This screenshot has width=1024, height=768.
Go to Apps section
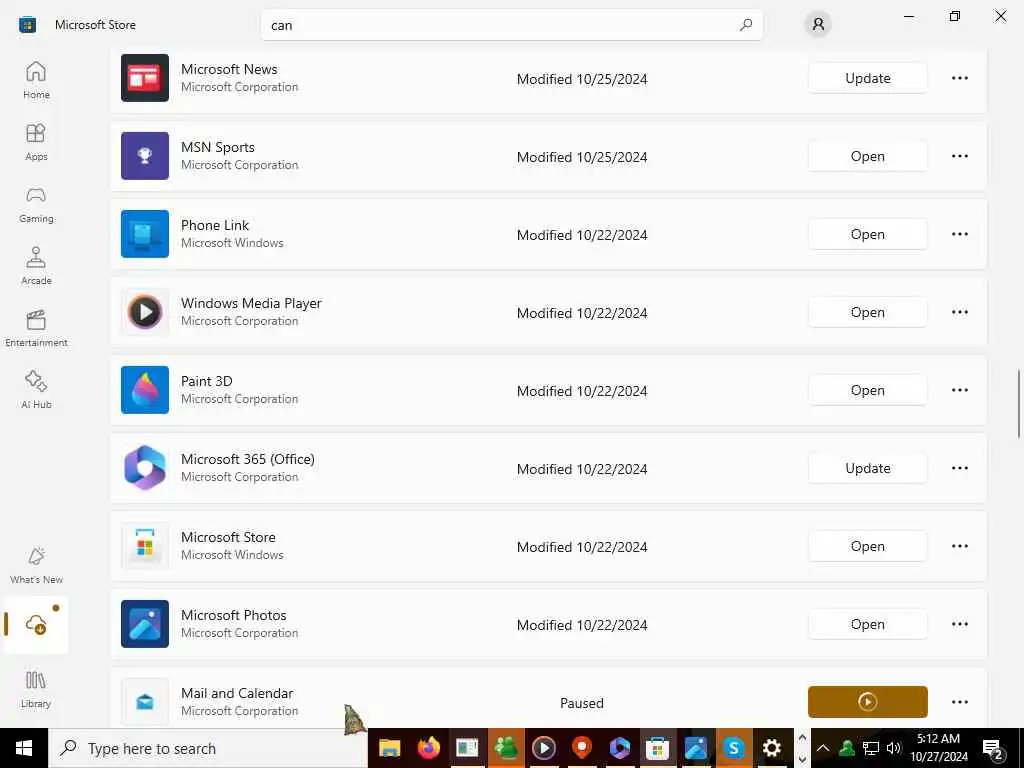[x=36, y=142]
